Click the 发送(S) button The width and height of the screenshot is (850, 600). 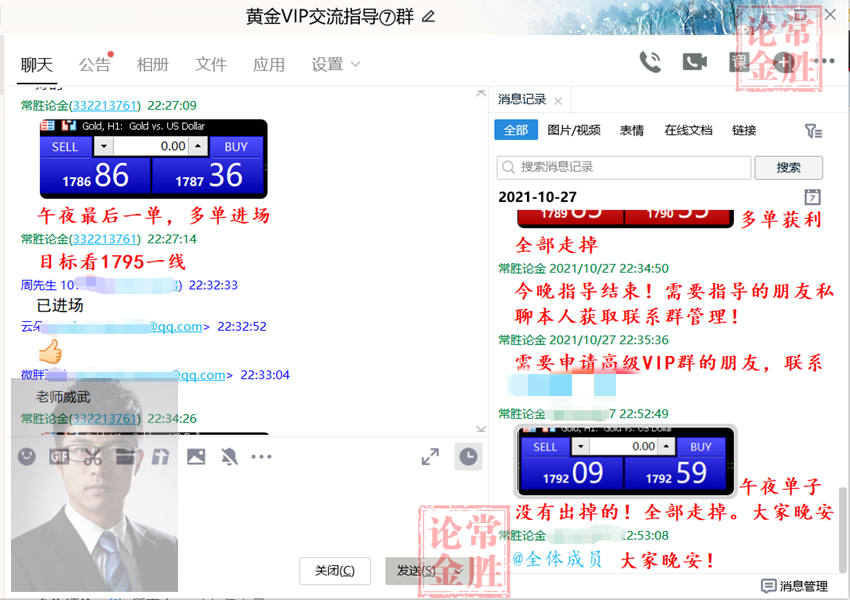pos(416,571)
